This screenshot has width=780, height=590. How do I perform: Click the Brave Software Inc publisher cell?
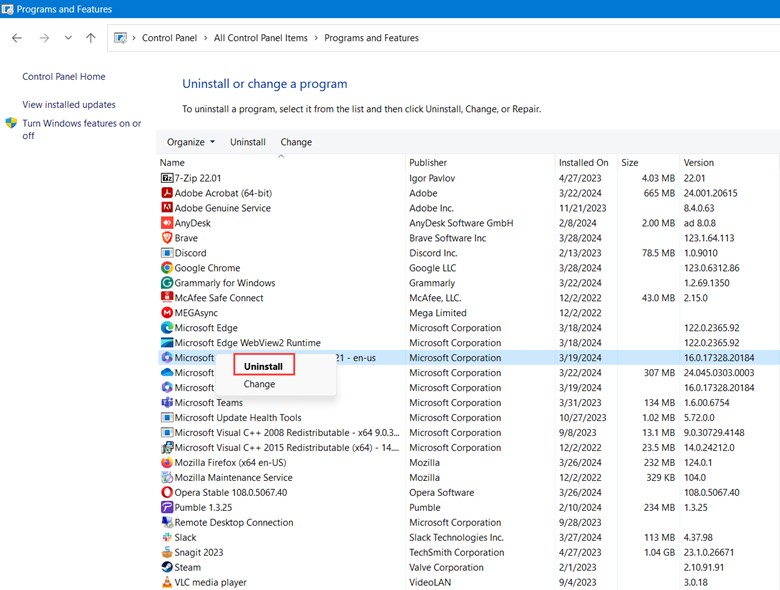447,238
